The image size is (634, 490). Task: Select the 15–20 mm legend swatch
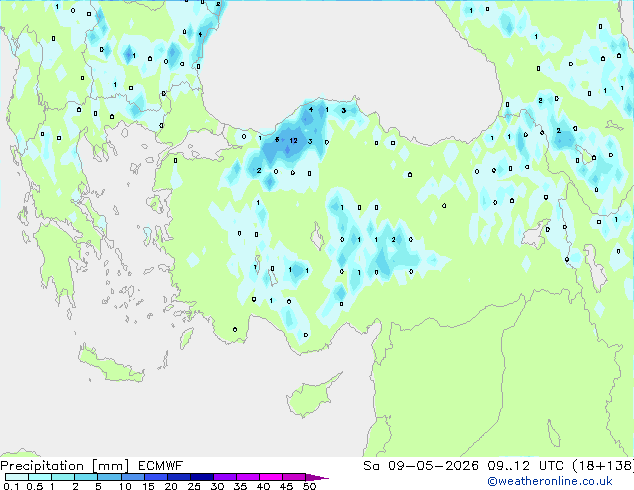[x=155, y=477]
